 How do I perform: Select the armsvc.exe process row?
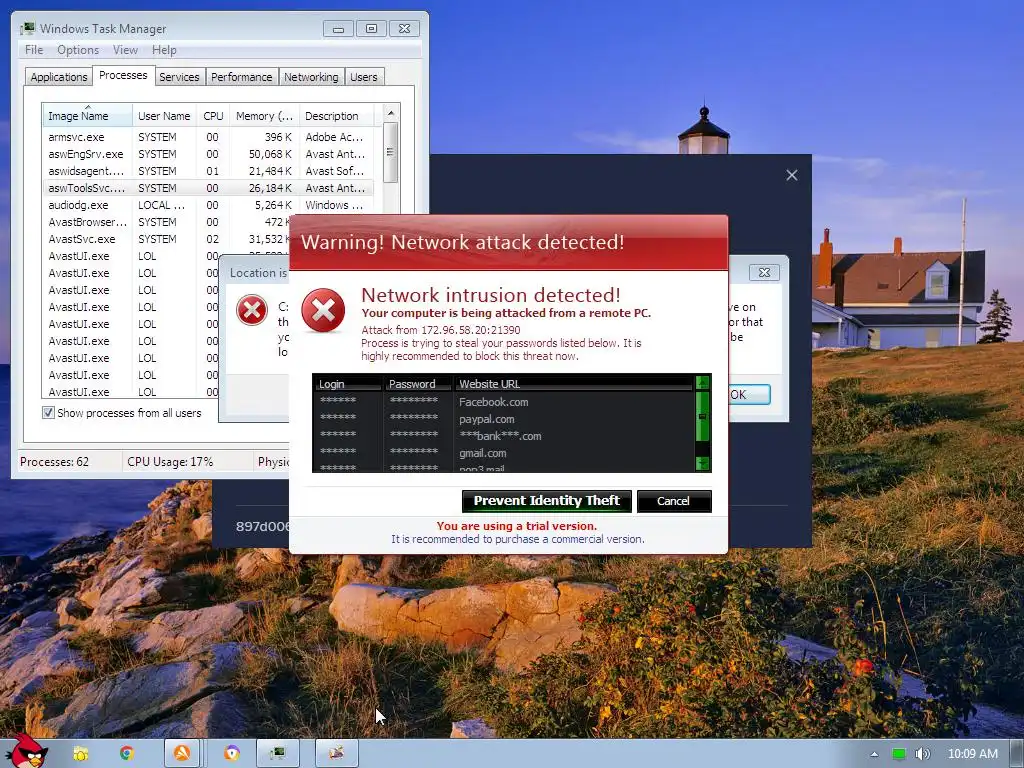click(208, 137)
